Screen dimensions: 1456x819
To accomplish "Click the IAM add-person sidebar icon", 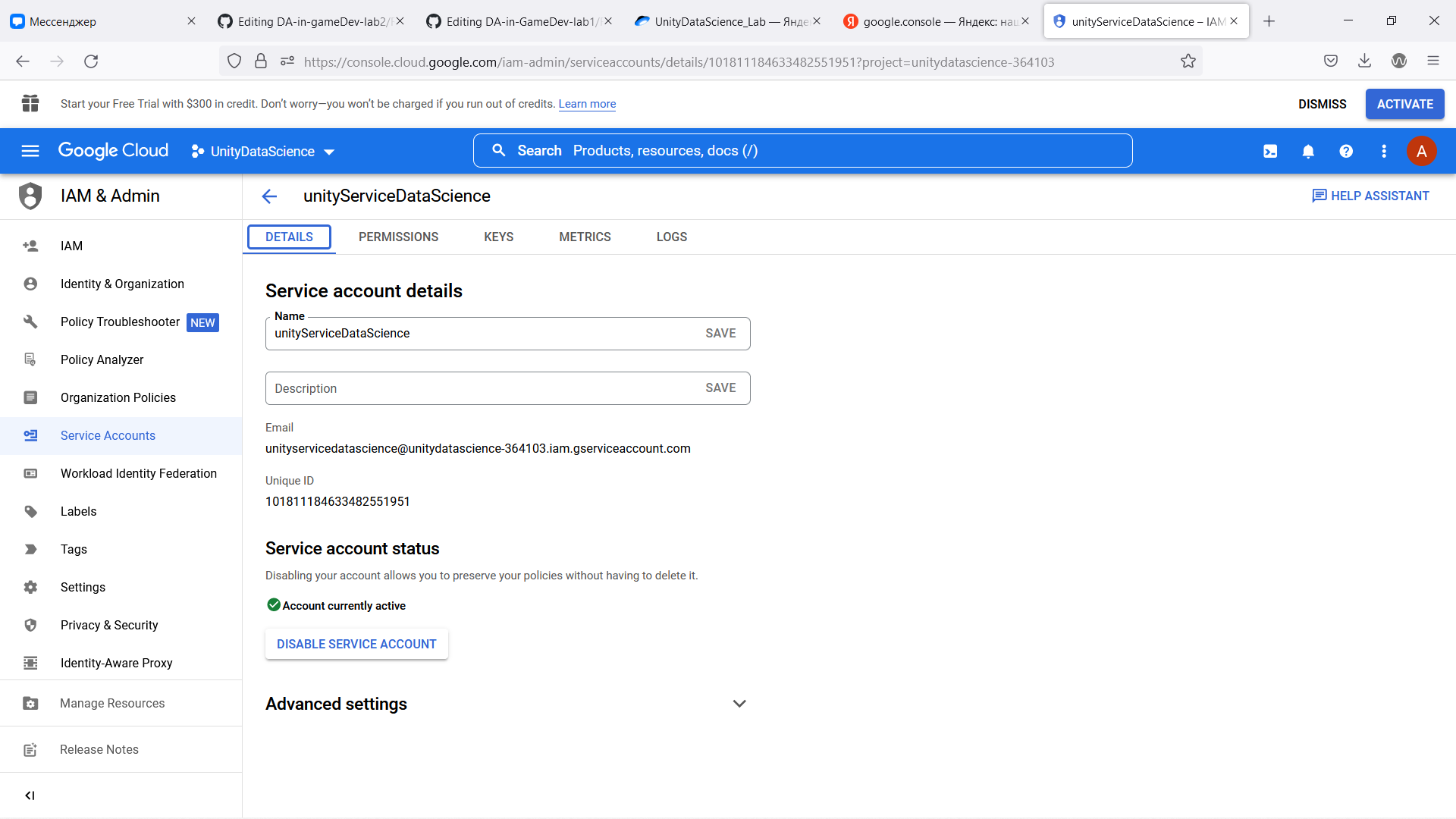I will tap(30, 246).
